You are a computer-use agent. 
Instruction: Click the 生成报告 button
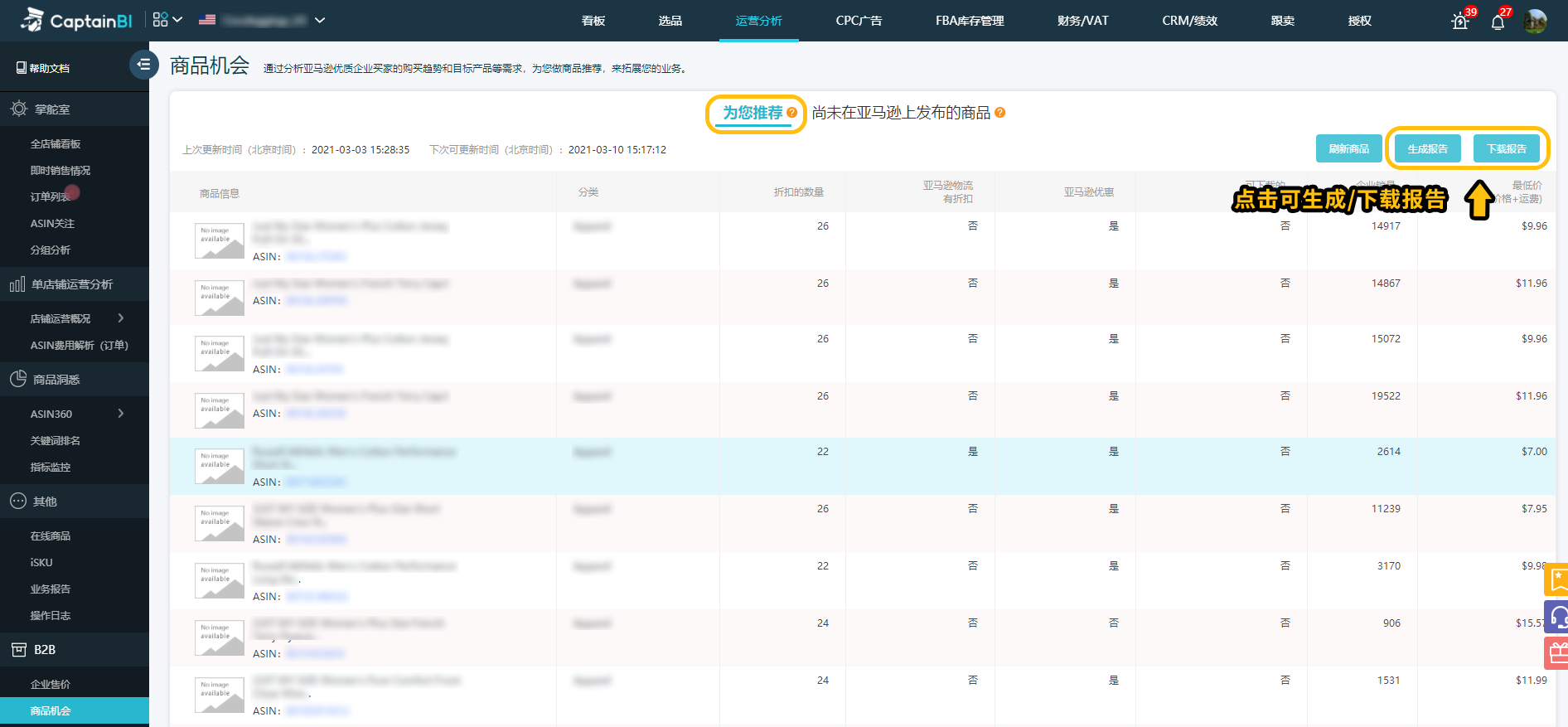tap(1428, 148)
